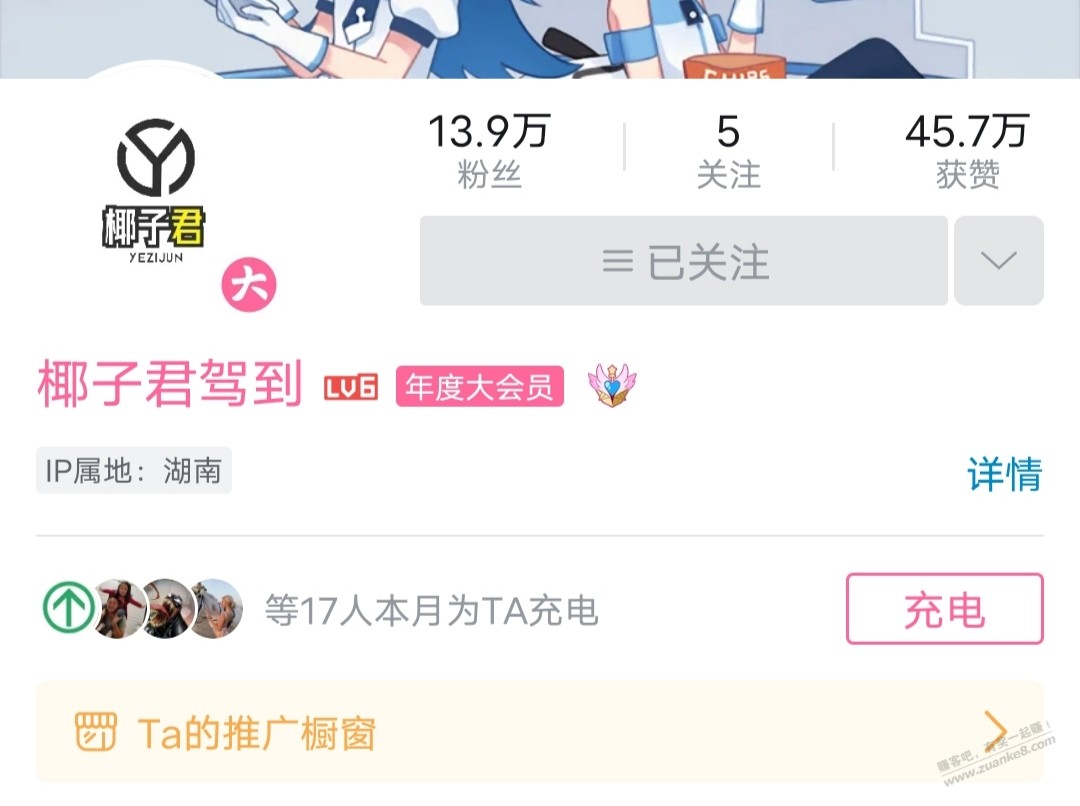Tap the pink 大 member badge on the avatar
This screenshot has width=1080, height=806.
pyautogui.click(x=249, y=285)
